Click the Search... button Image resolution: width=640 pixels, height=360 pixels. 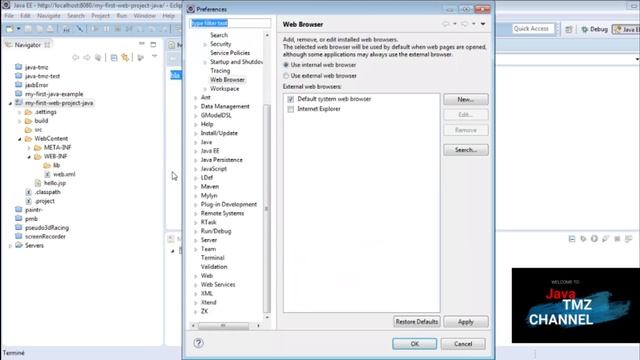(466, 150)
